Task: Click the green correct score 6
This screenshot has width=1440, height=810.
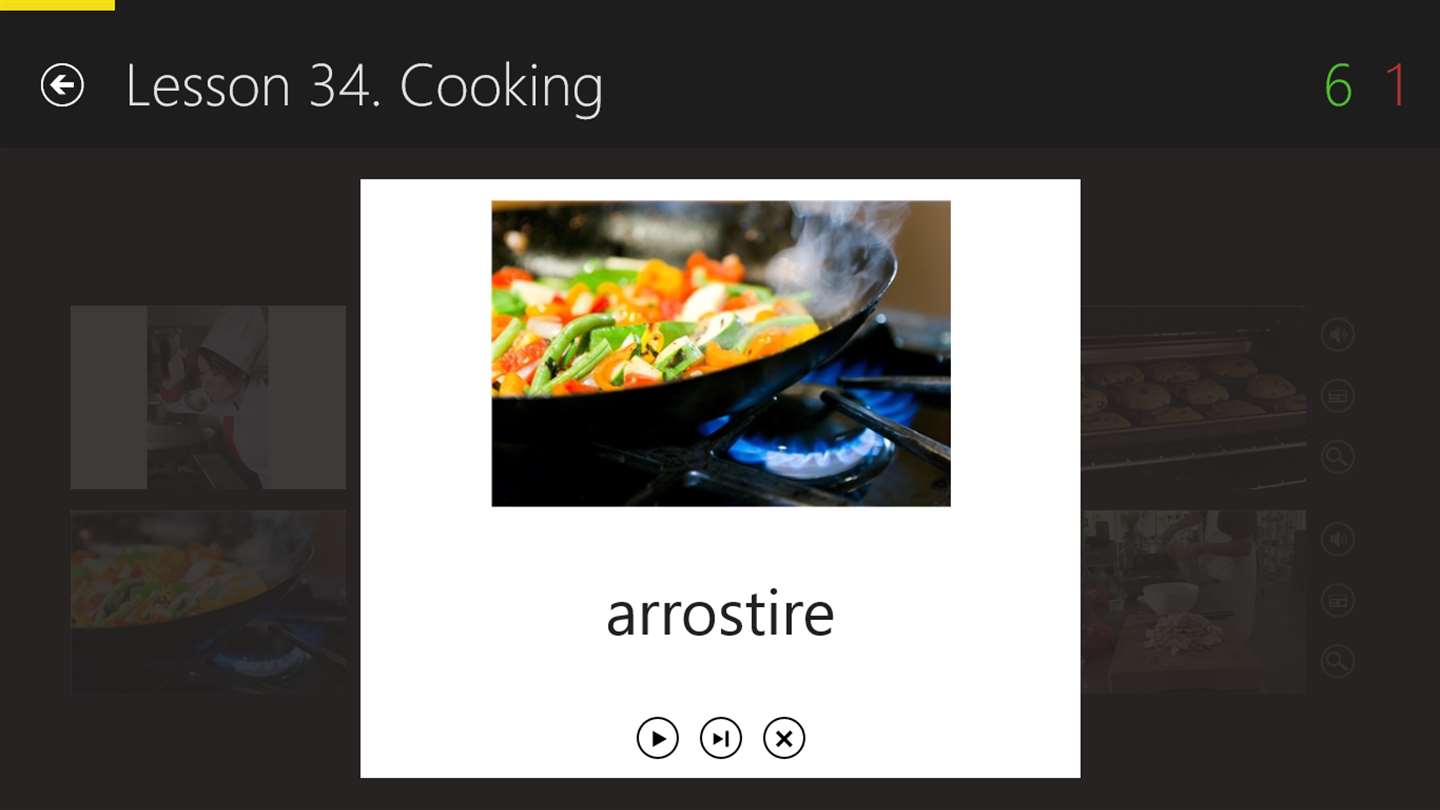Action: tap(1338, 86)
